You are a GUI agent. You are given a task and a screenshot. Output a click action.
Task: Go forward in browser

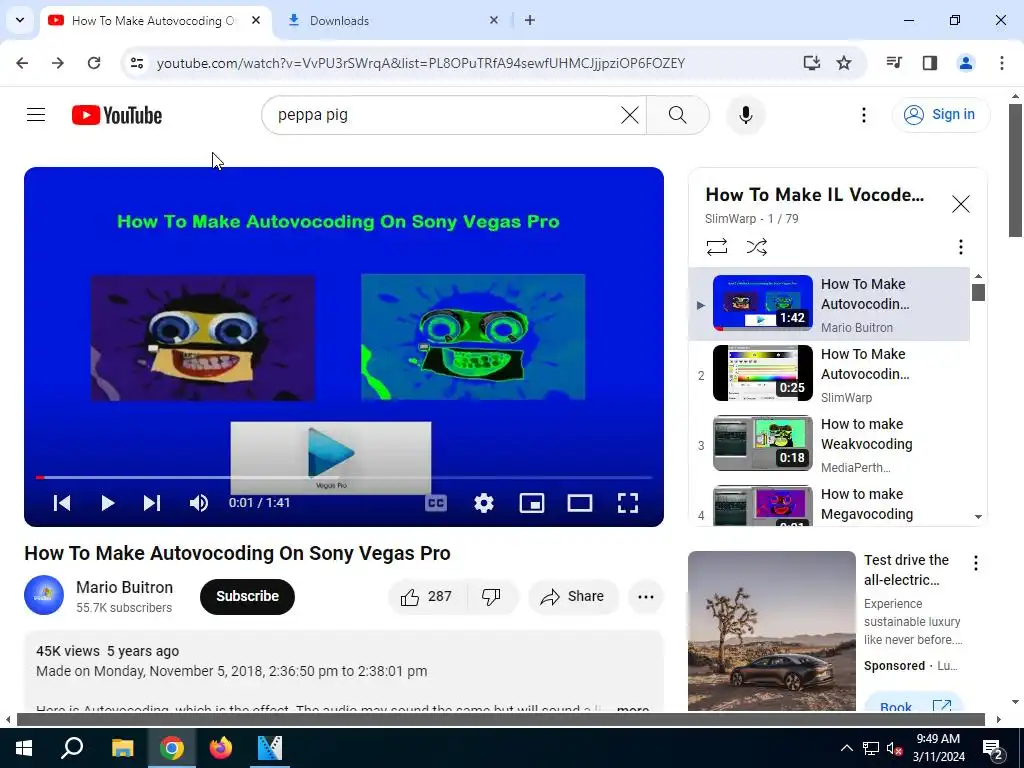(58, 63)
